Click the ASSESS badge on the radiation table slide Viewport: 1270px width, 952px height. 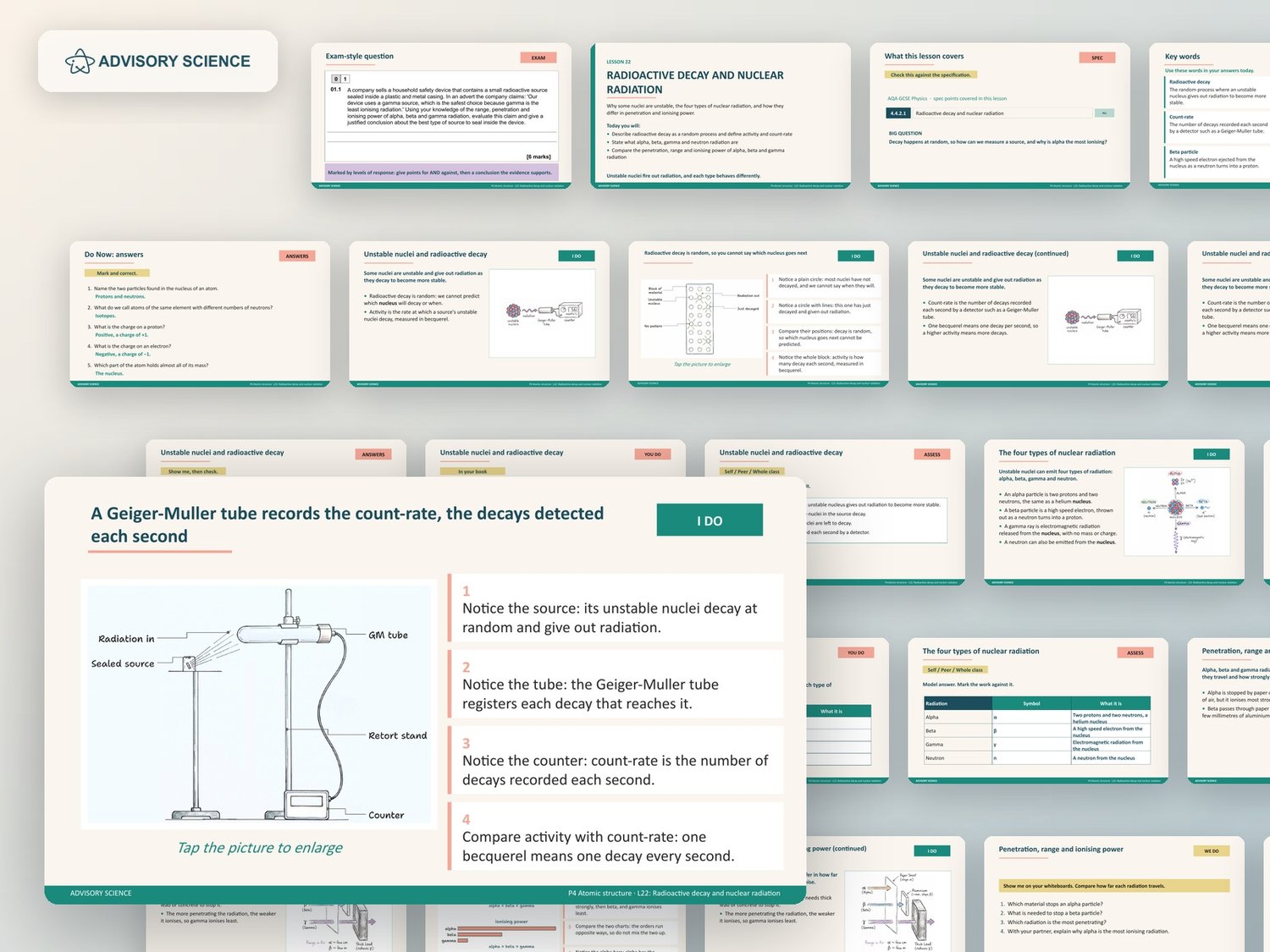pos(1135,652)
